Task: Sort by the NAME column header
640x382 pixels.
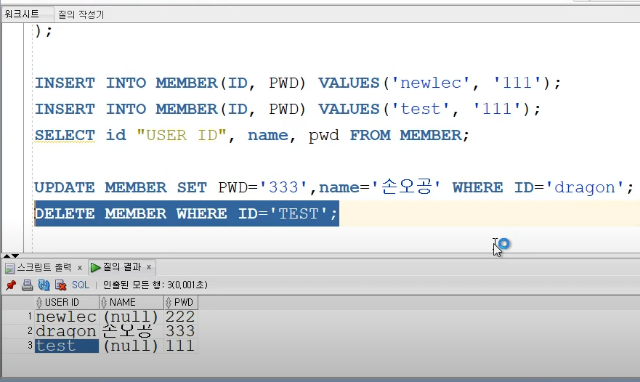Action: click(131, 302)
